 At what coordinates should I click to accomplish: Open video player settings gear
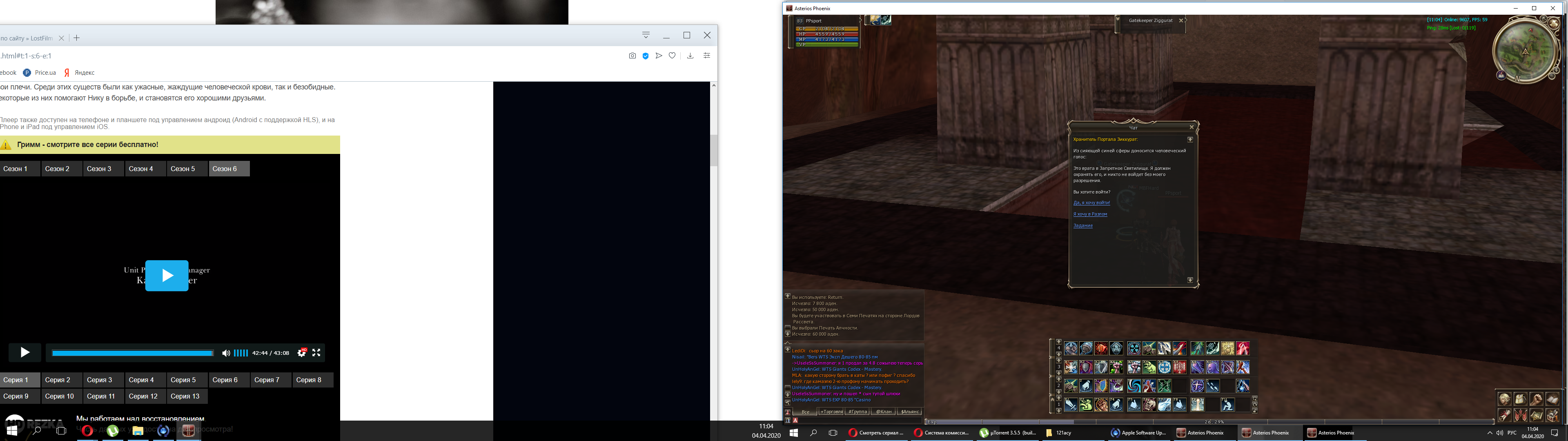tap(302, 353)
